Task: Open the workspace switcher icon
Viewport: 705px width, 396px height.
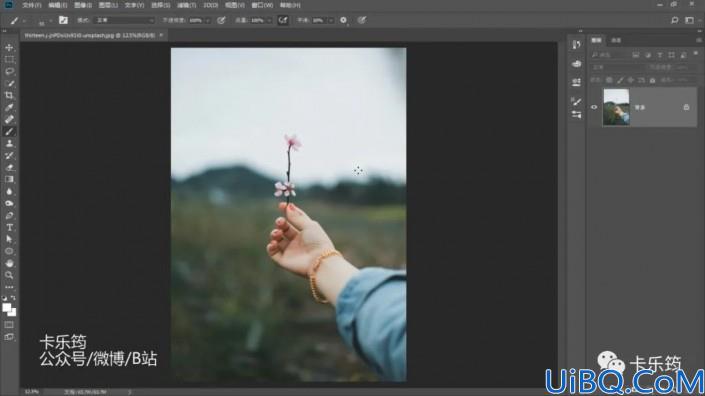Action: [x=689, y=20]
